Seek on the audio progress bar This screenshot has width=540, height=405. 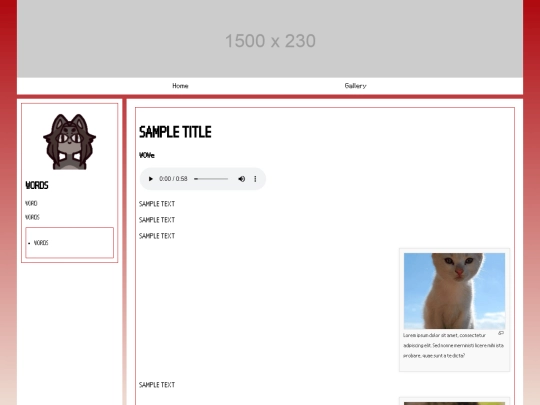pyautogui.click(x=211, y=179)
